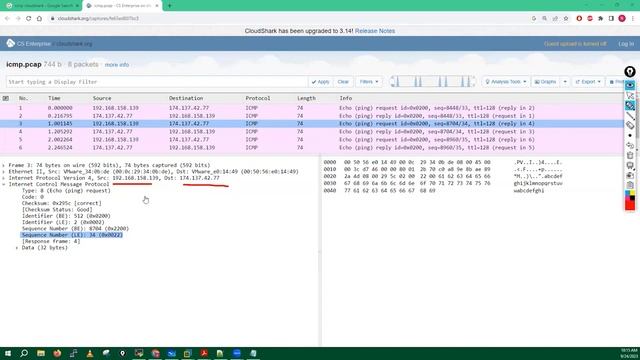The width and height of the screenshot is (640, 360).
Task: Bookmark this page with the star icon
Action: [566, 18]
